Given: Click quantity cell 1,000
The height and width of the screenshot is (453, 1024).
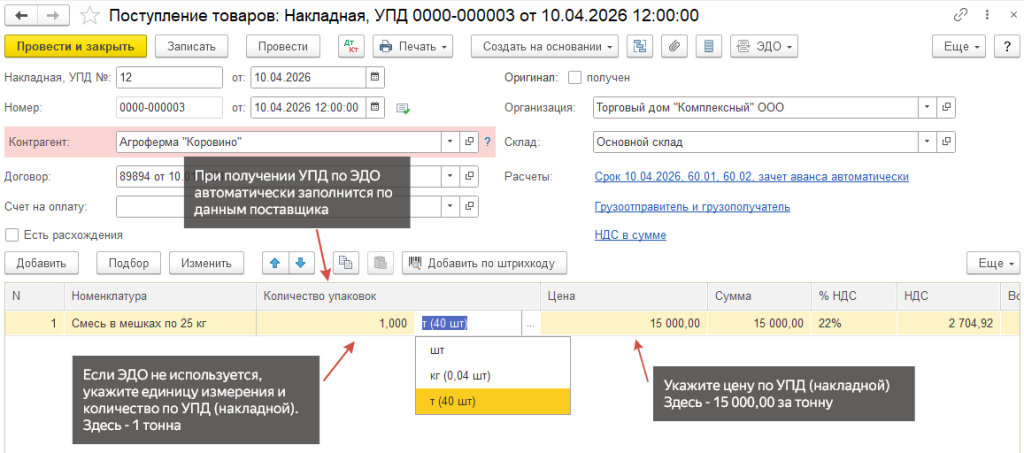Looking at the screenshot, I should pyautogui.click(x=335, y=324).
